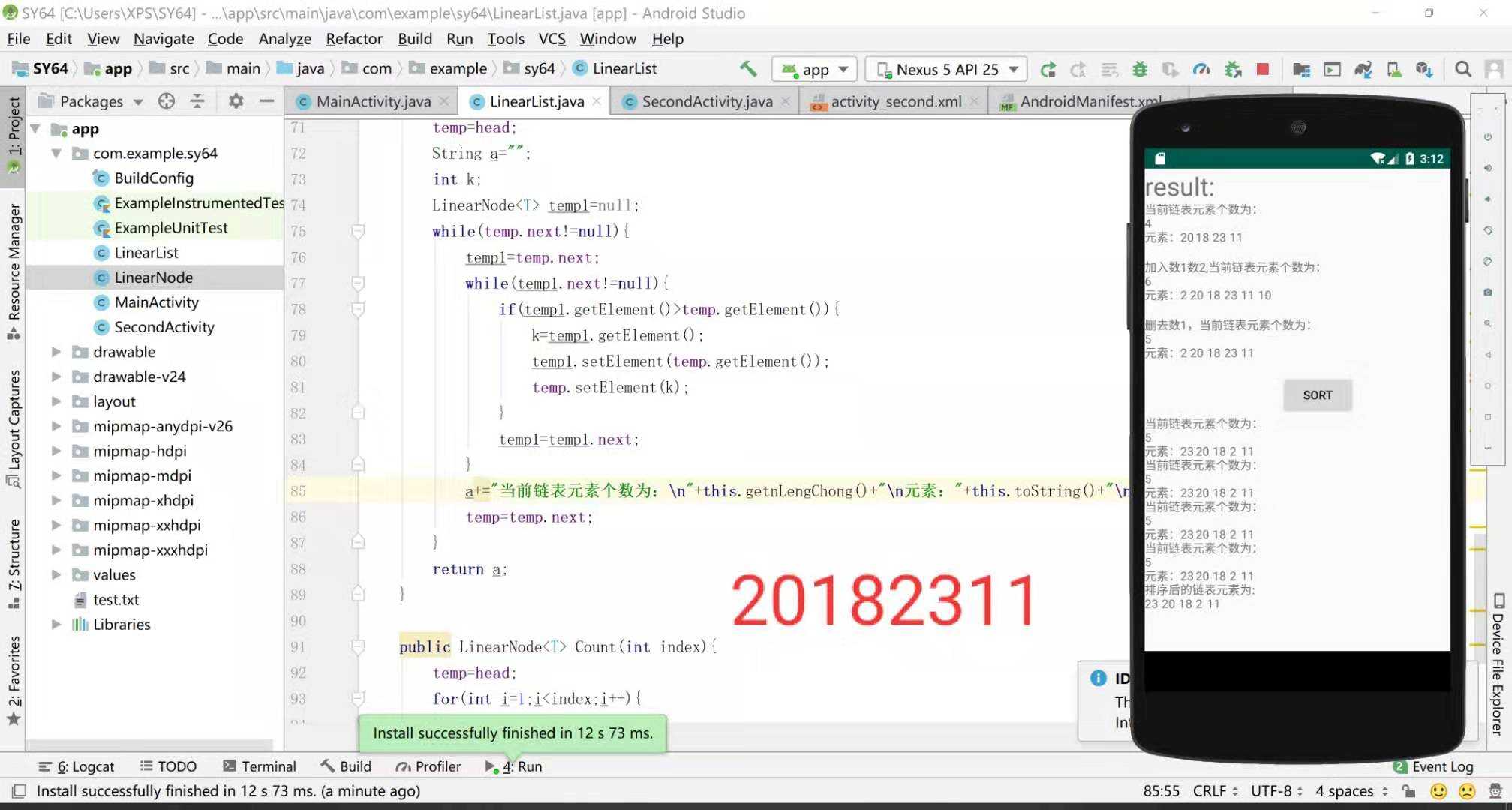This screenshot has width=1512, height=810.
Task: Switch to the MainActivity.java tab
Action: [373, 101]
